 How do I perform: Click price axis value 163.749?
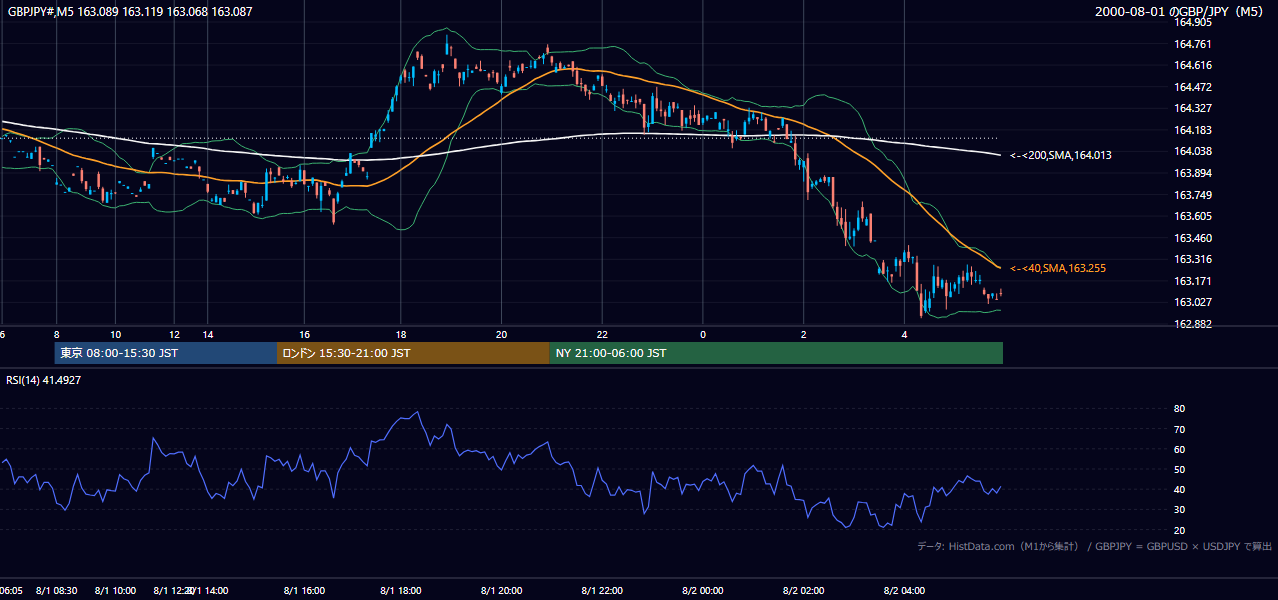(x=1194, y=195)
